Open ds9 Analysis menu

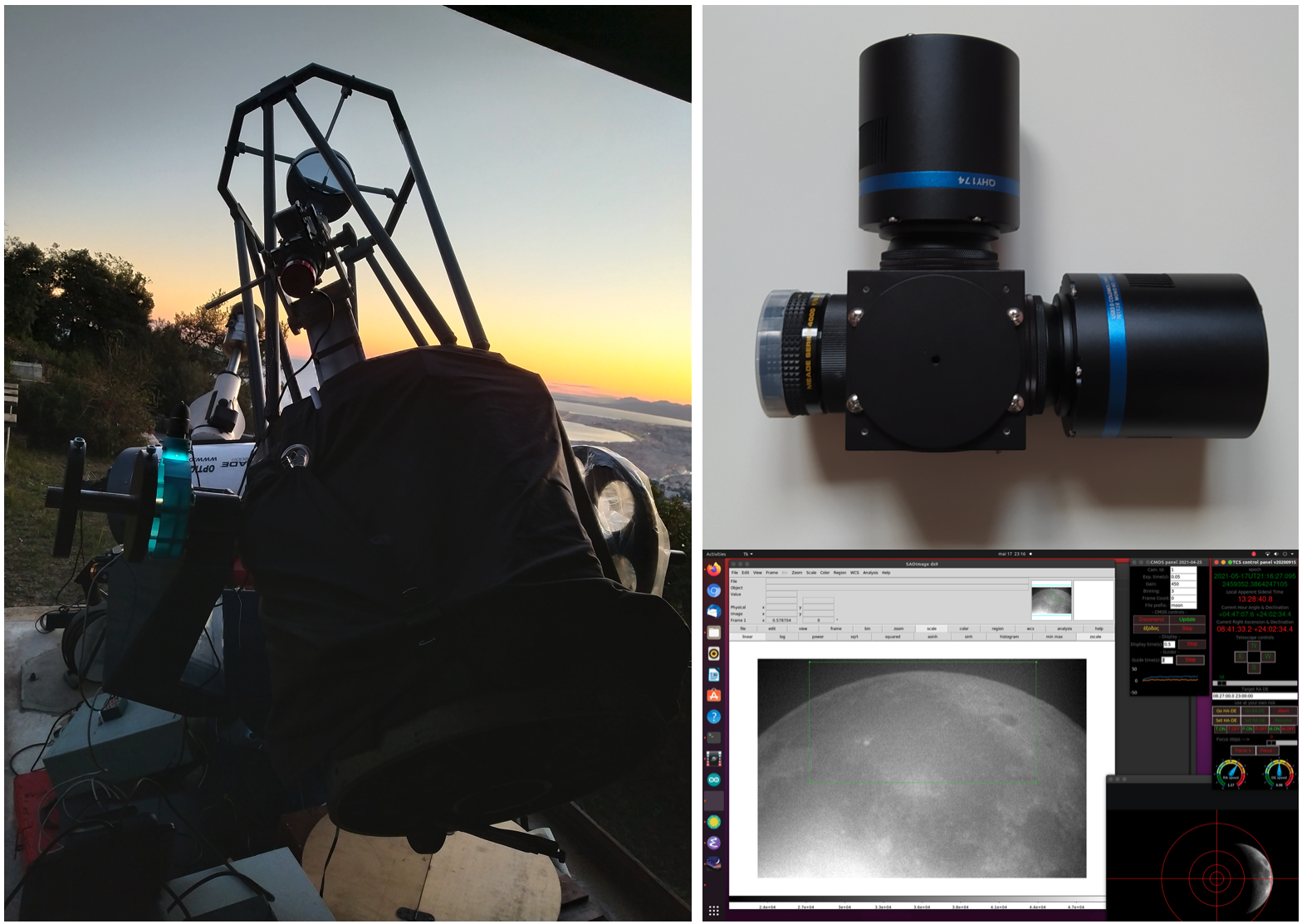tap(870, 573)
